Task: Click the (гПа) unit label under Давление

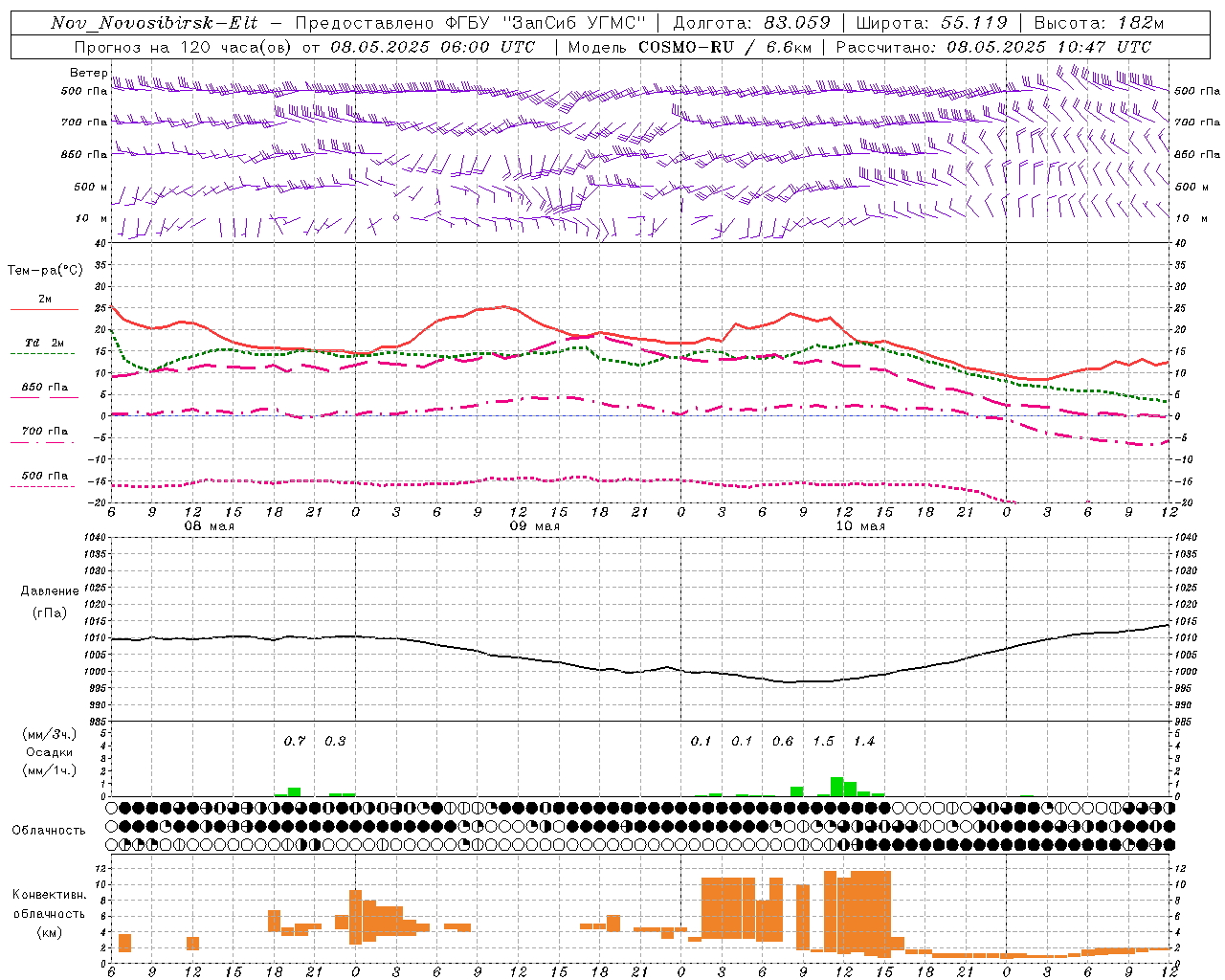Action: click(50, 613)
